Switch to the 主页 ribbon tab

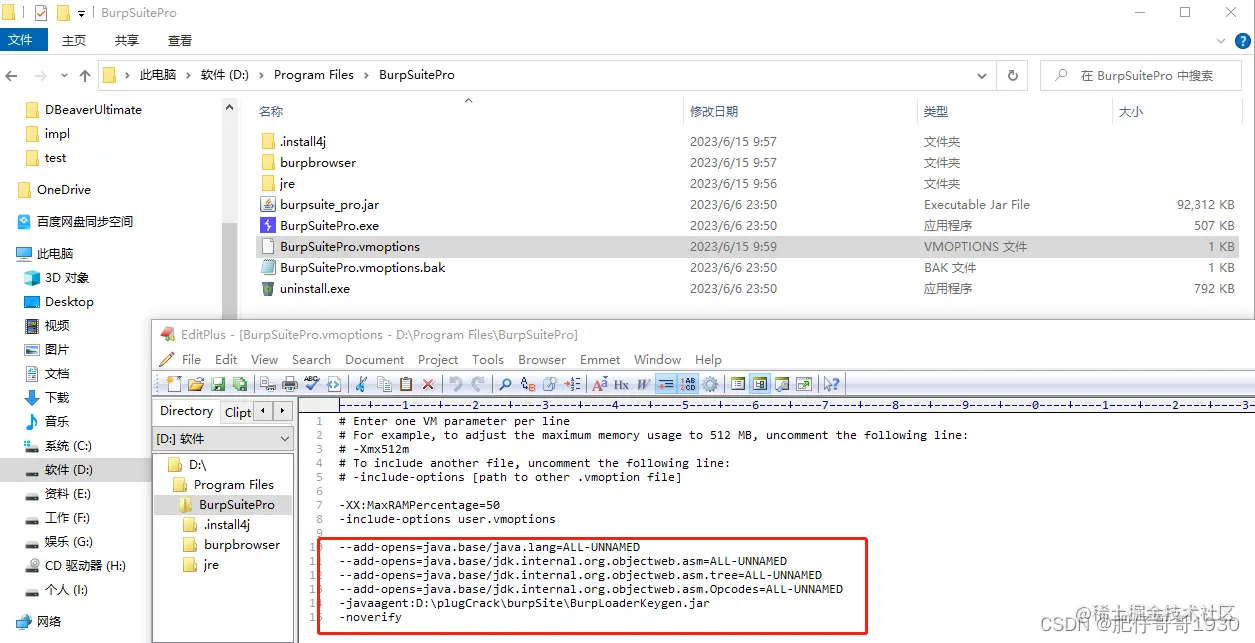(74, 40)
